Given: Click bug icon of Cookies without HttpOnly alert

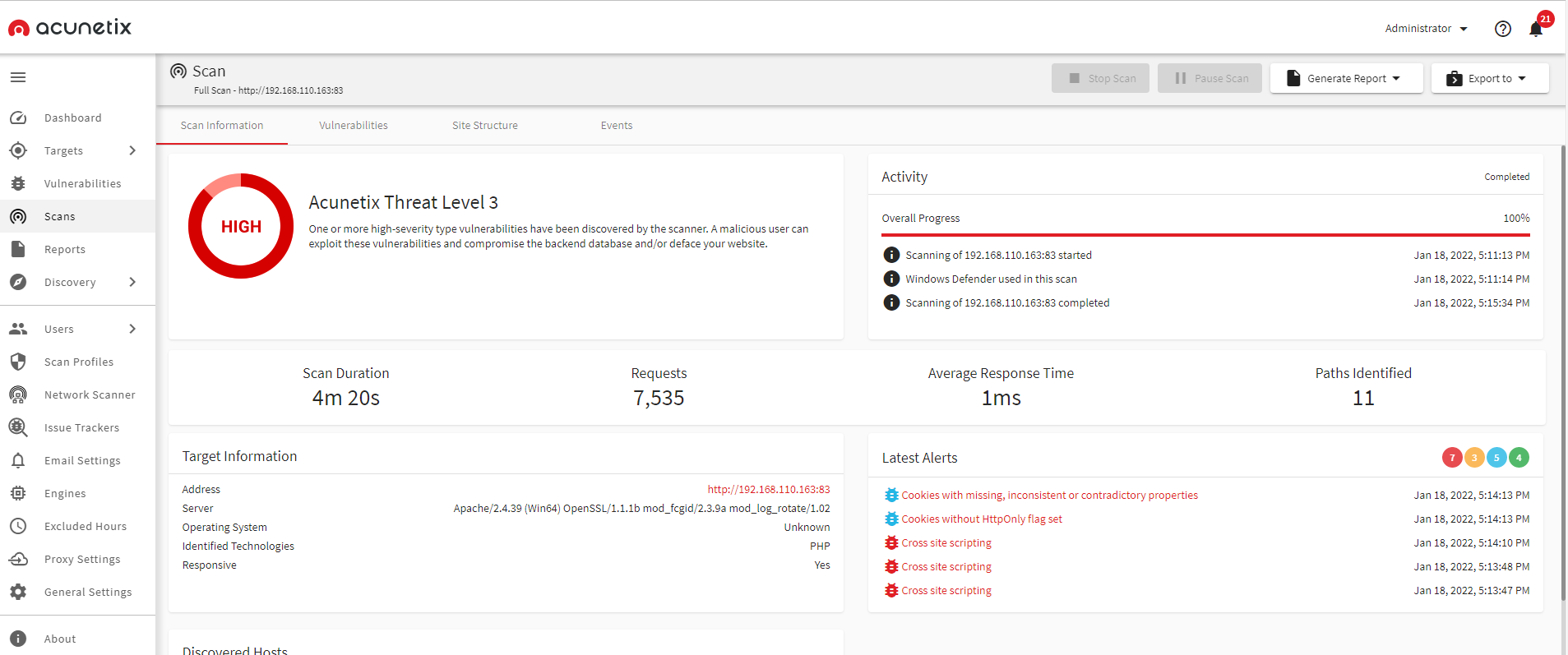Looking at the screenshot, I should click(891, 519).
